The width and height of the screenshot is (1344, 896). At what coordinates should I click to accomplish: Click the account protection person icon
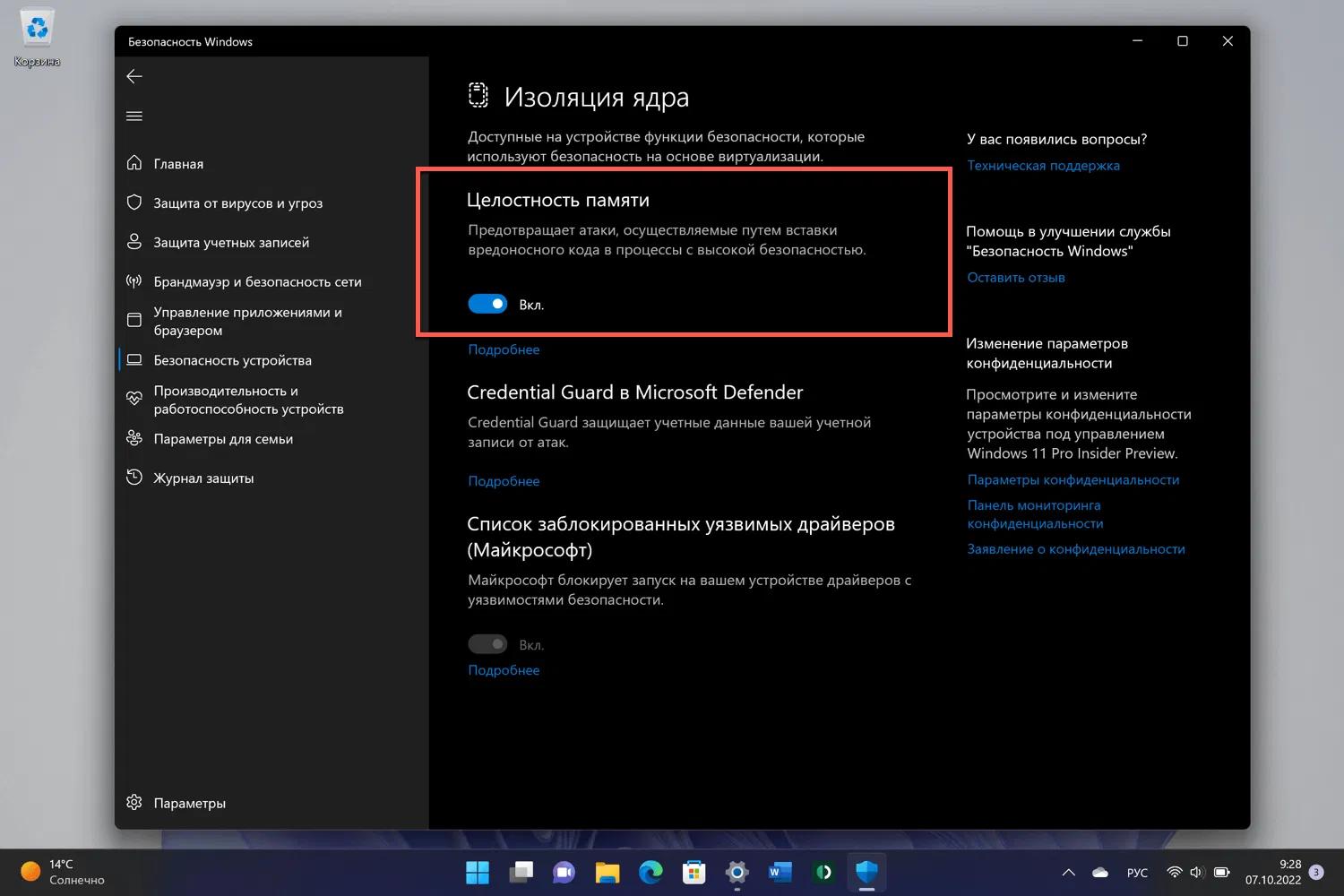134,242
